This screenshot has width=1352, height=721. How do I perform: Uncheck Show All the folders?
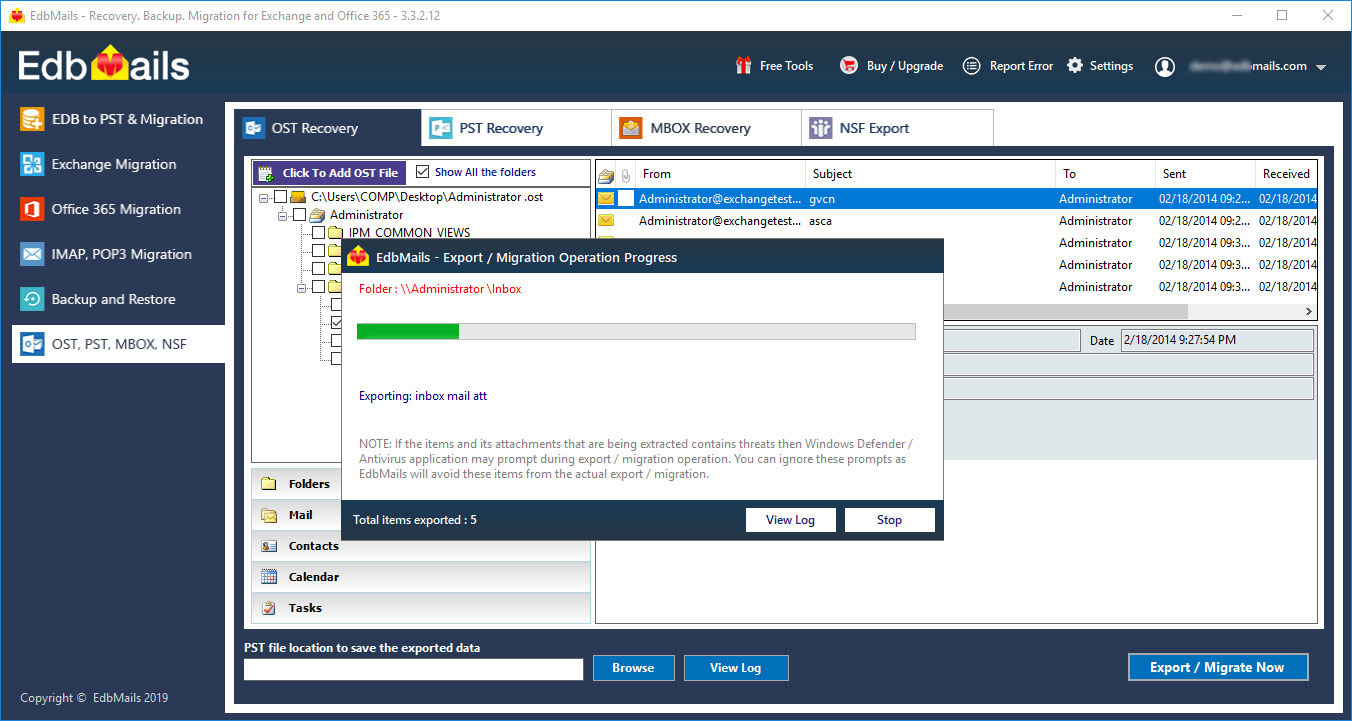click(422, 172)
